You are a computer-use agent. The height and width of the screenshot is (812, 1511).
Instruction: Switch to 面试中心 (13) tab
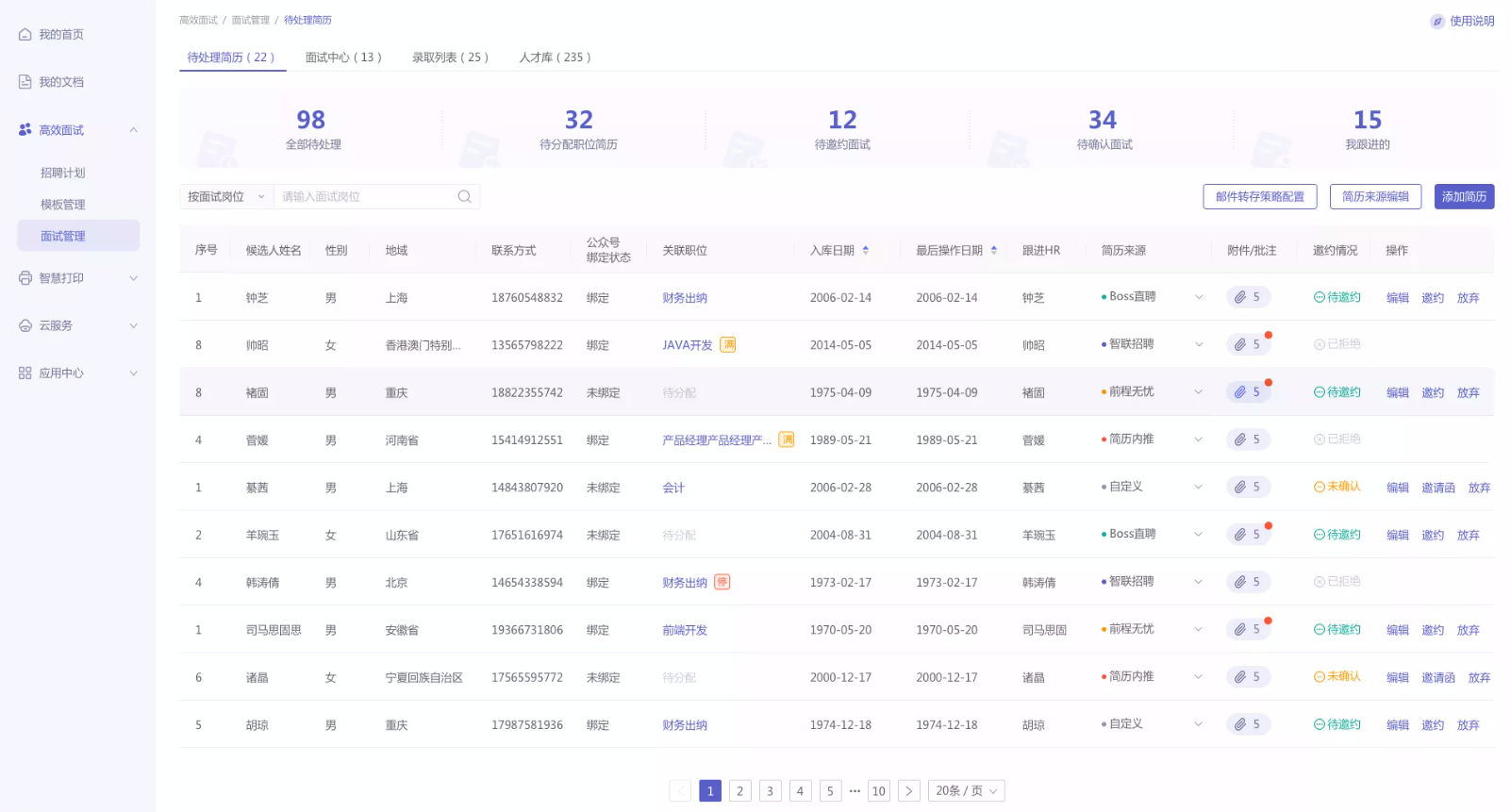pos(343,58)
